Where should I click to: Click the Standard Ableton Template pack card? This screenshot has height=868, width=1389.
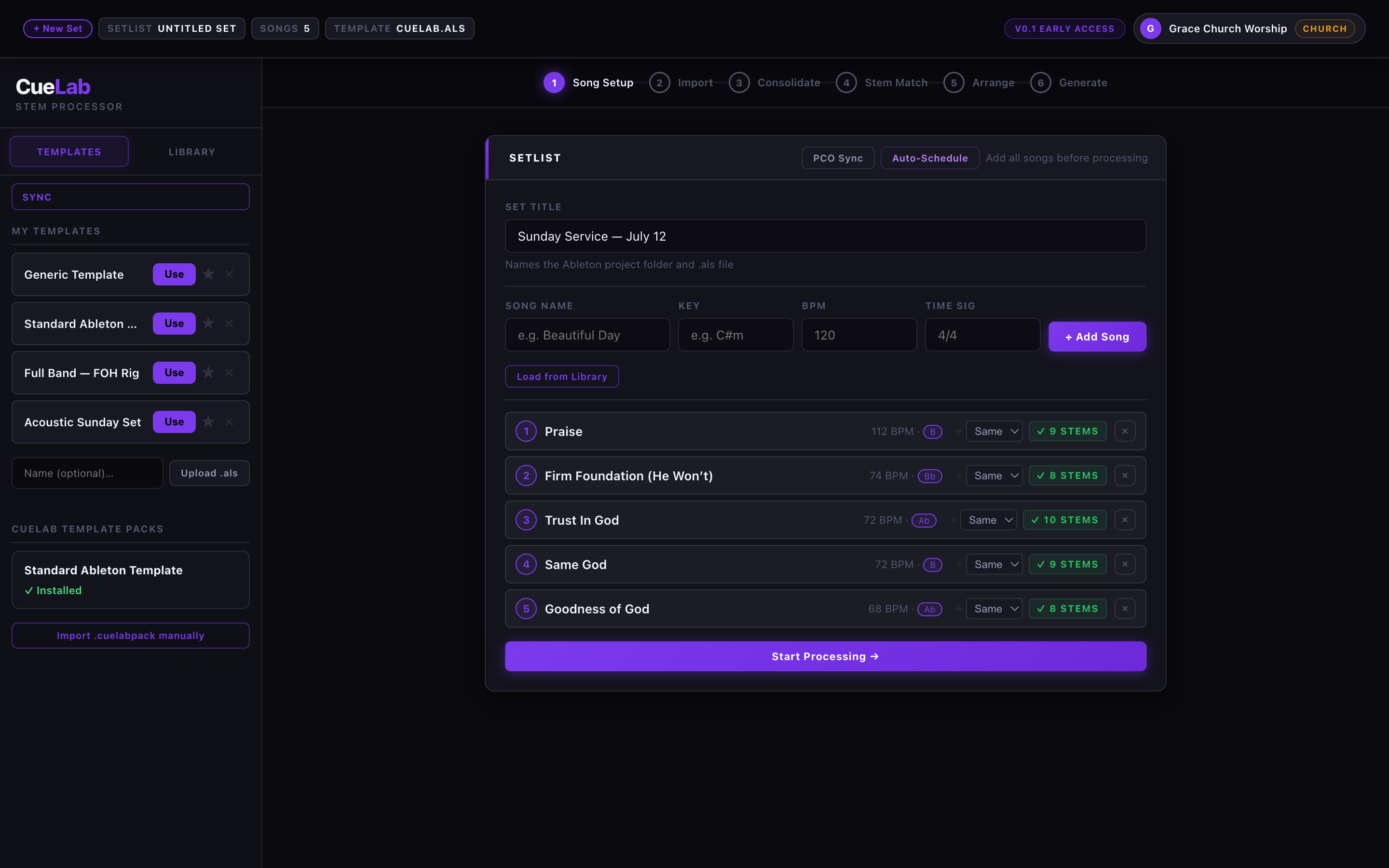(130, 580)
